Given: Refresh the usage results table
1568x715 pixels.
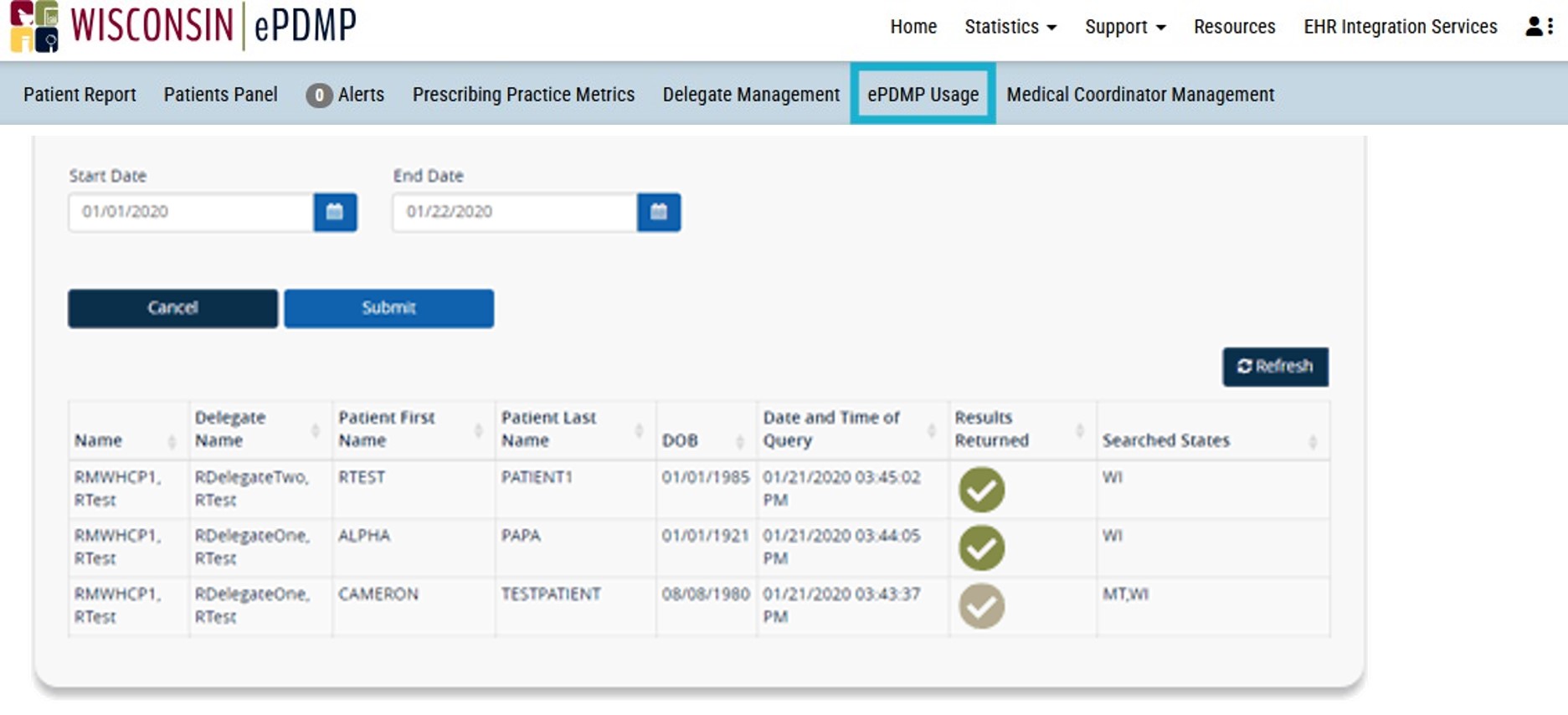Looking at the screenshot, I should 1275,367.
